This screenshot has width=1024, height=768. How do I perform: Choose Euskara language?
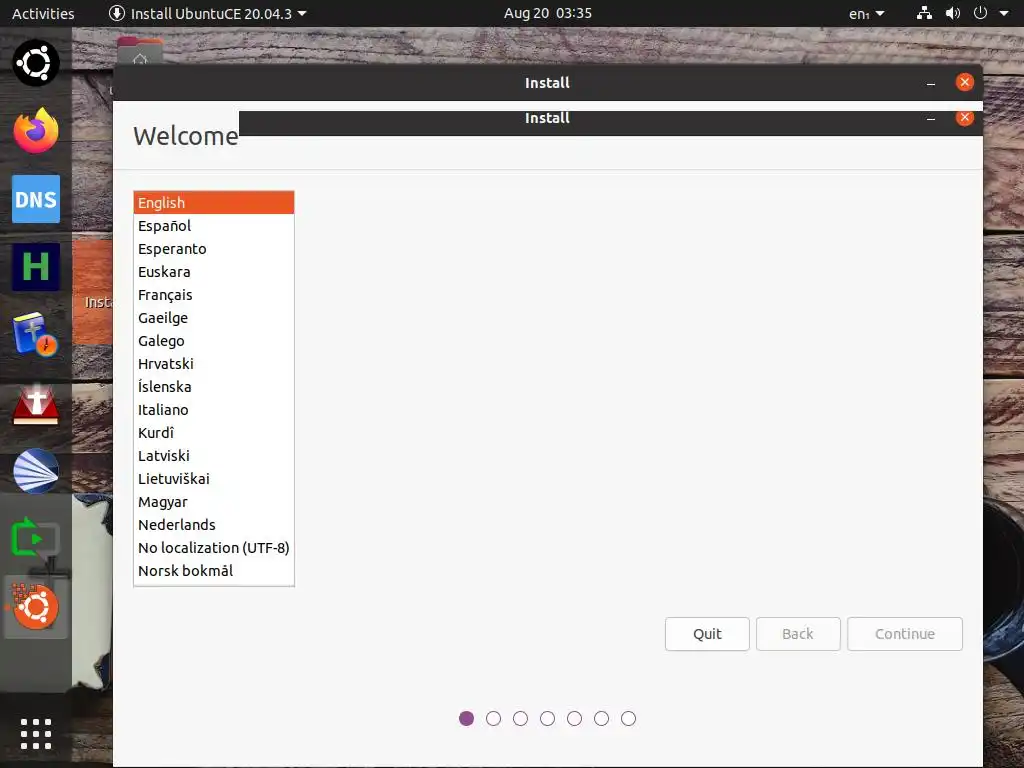[214, 272]
